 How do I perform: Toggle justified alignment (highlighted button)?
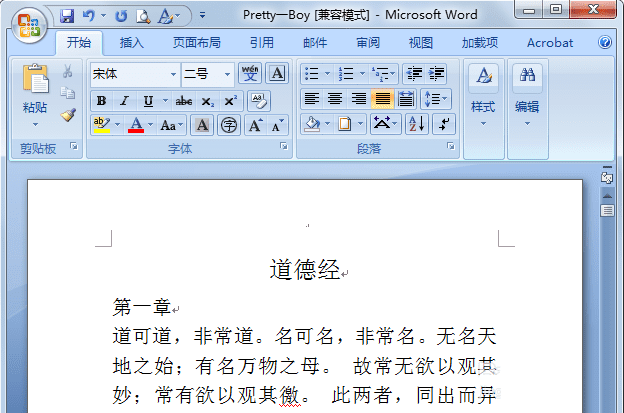[382, 99]
